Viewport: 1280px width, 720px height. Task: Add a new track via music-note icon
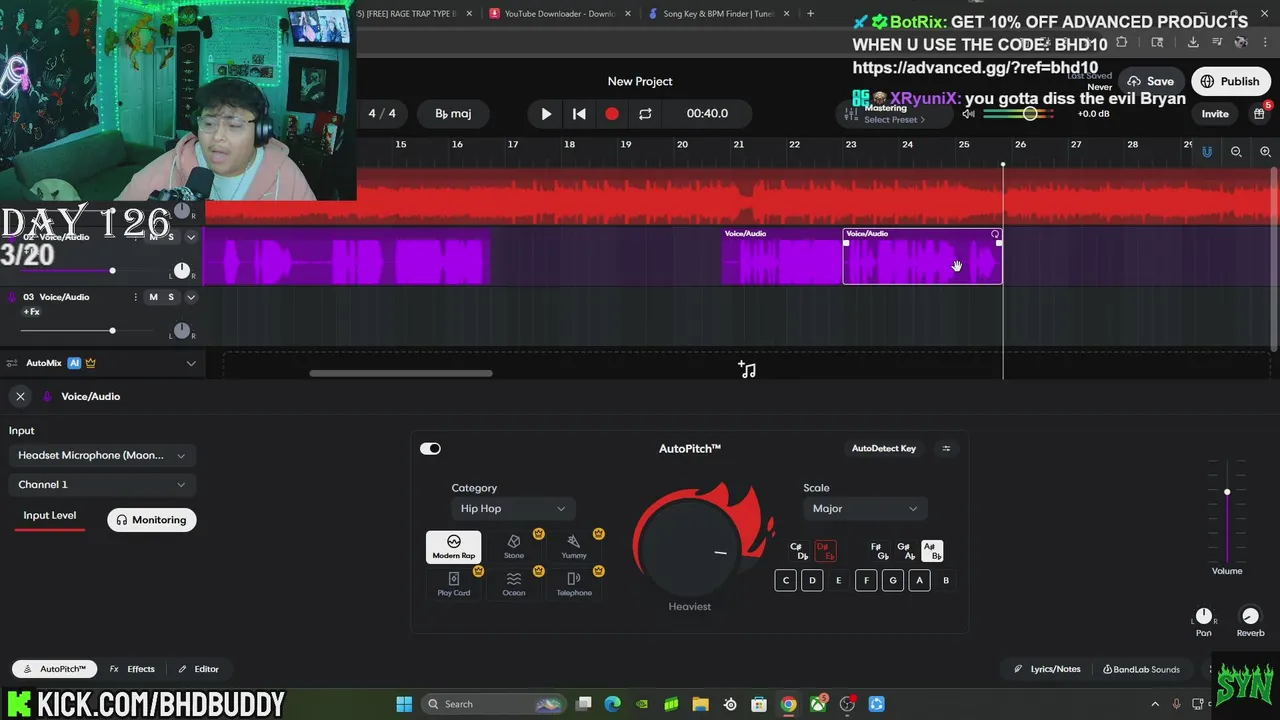pyautogui.click(x=747, y=369)
